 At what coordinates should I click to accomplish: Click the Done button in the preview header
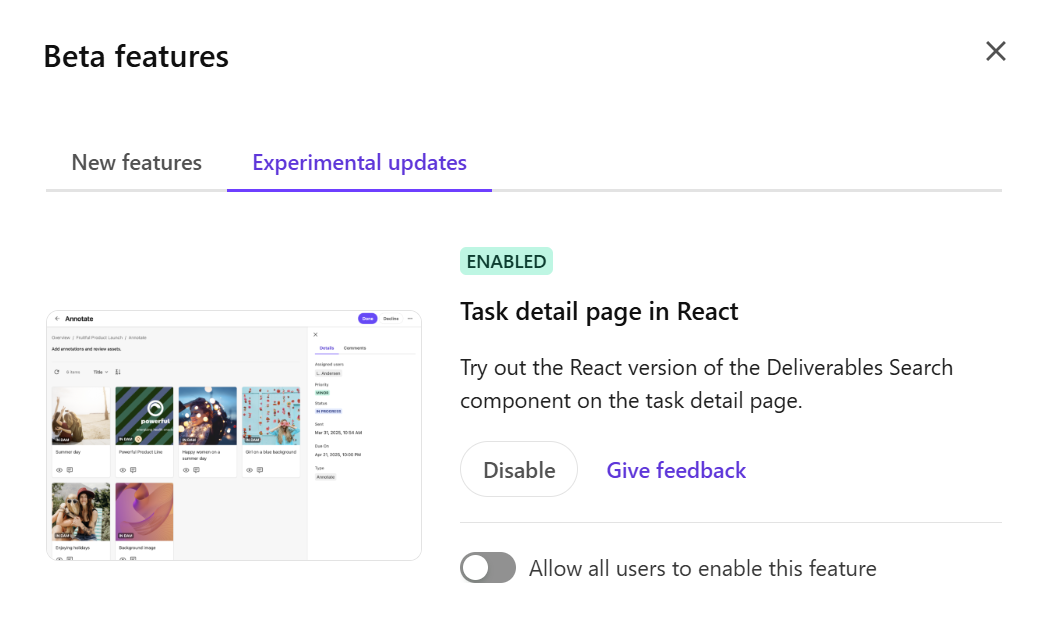coord(368,318)
